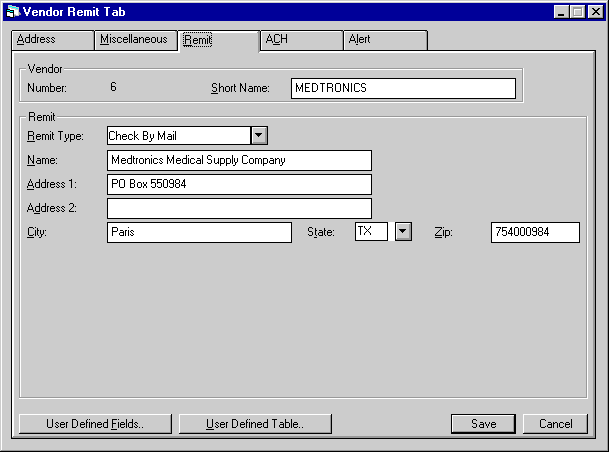Screen dimensions: 609x452
Task: Click the Short Name field containing MEDTRONICS
Action: pyautogui.click(x=403, y=88)
